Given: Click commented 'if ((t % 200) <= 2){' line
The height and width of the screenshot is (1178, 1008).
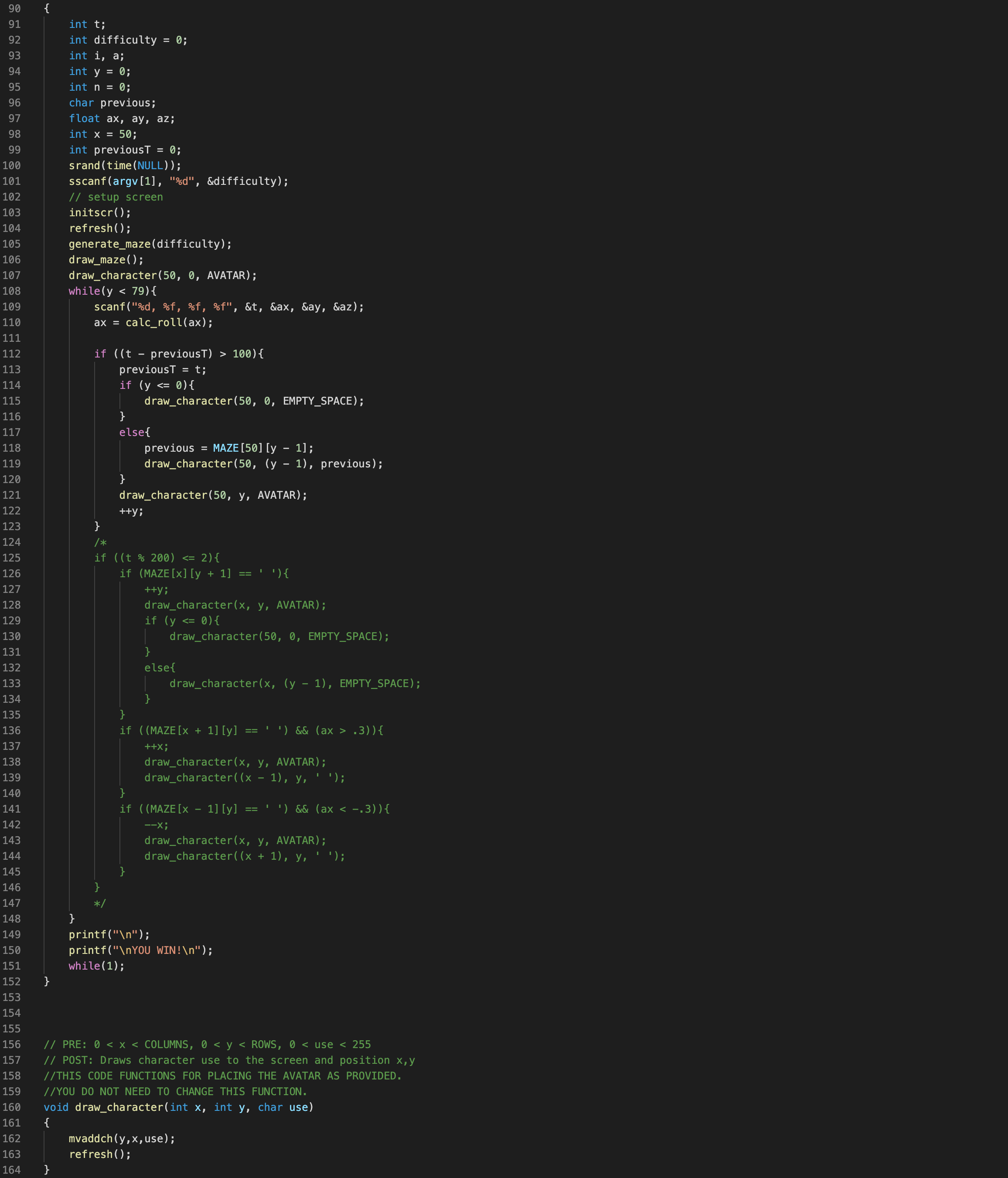Looking at the screenshot, I should click(157, 558).
